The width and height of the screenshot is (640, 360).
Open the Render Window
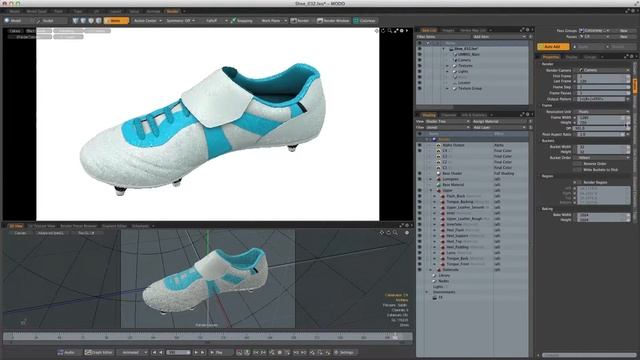coord(333,20)
